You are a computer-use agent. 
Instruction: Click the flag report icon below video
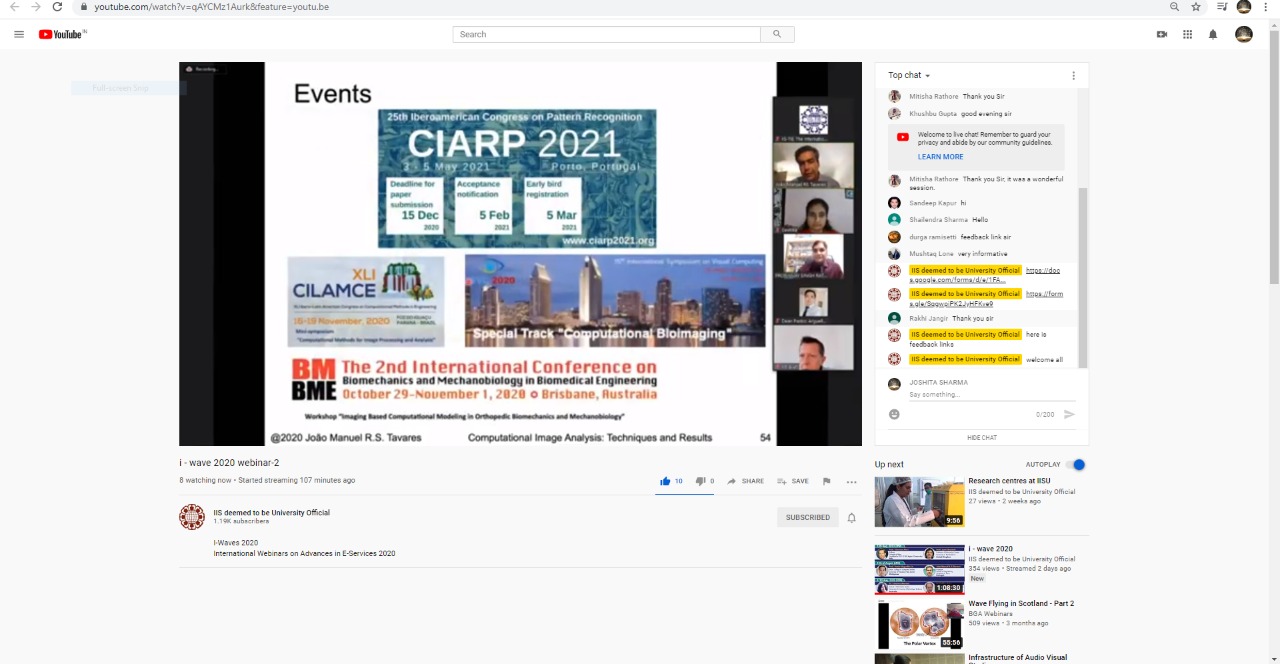click(x=826, y=481)
